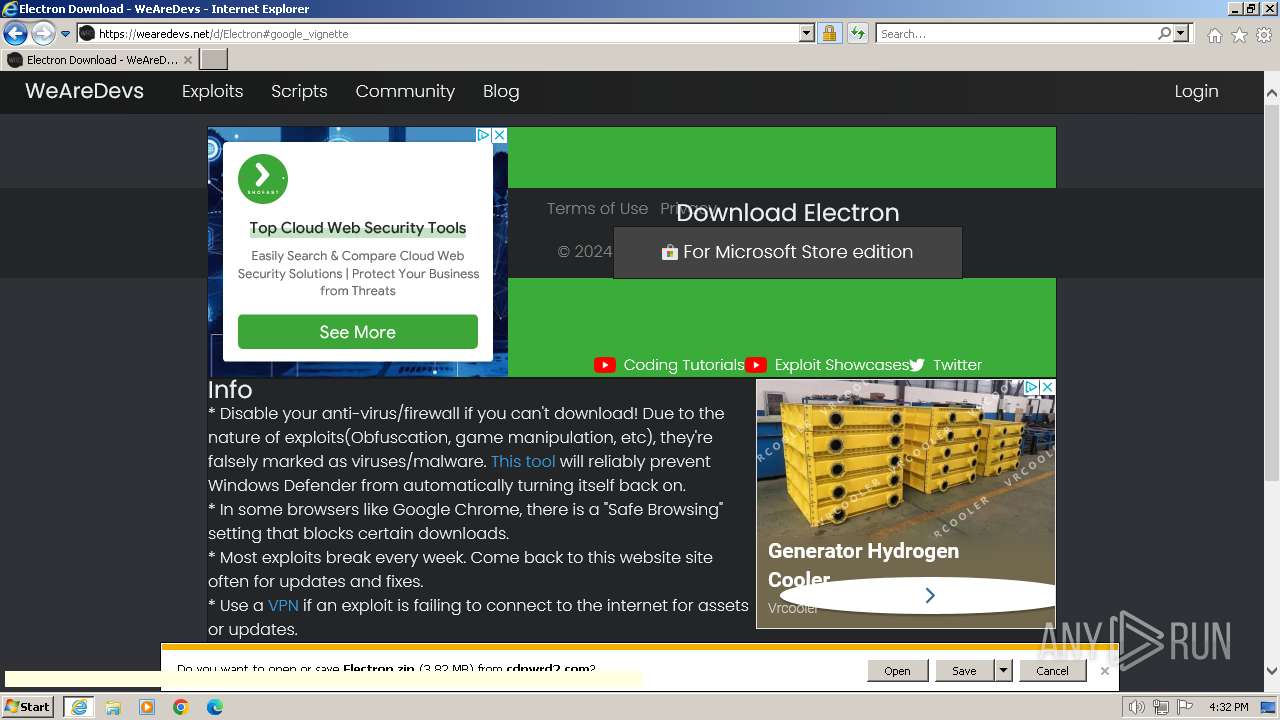Viewport: 1280px width, 720px height.
Task: Expand the address bar autocomplete dropdown
Action: pos(807,34)
